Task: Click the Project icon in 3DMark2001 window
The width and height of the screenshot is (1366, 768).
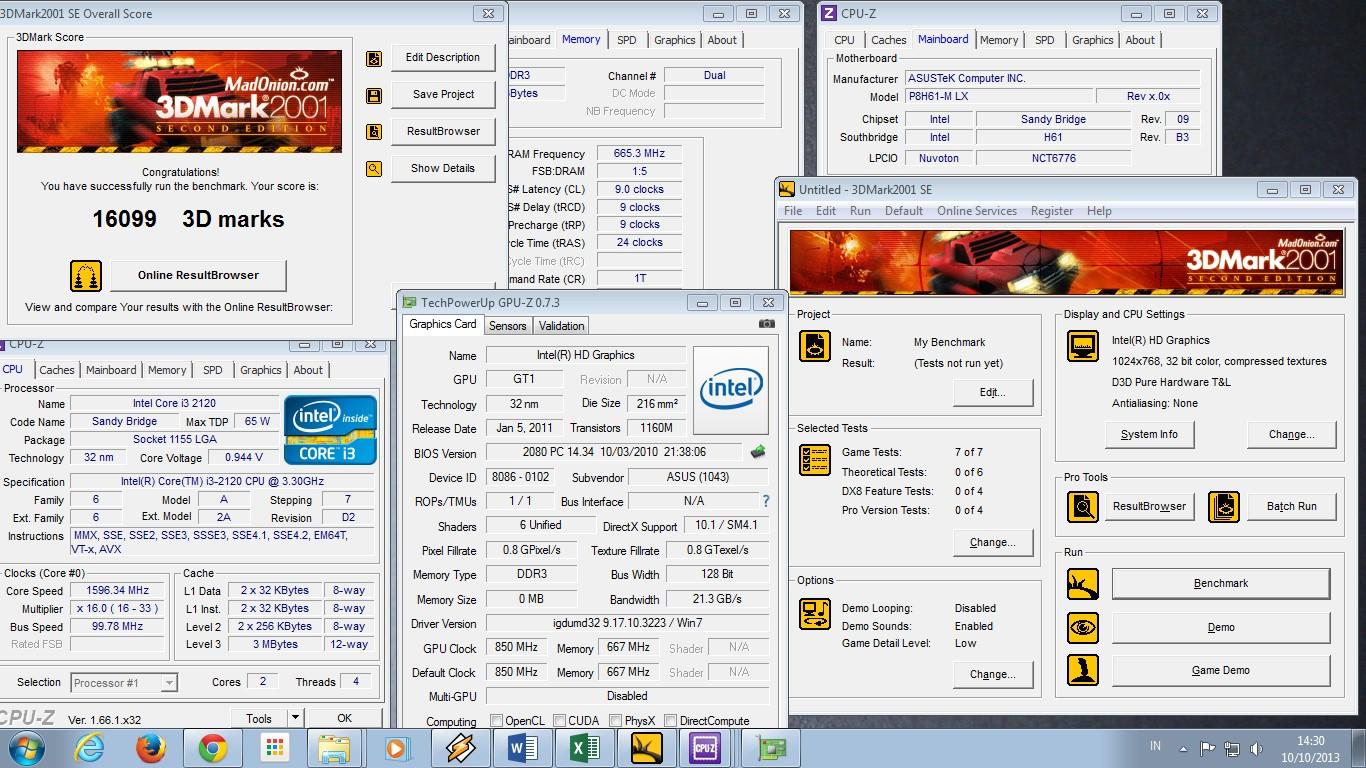Action: coord(815,347)
